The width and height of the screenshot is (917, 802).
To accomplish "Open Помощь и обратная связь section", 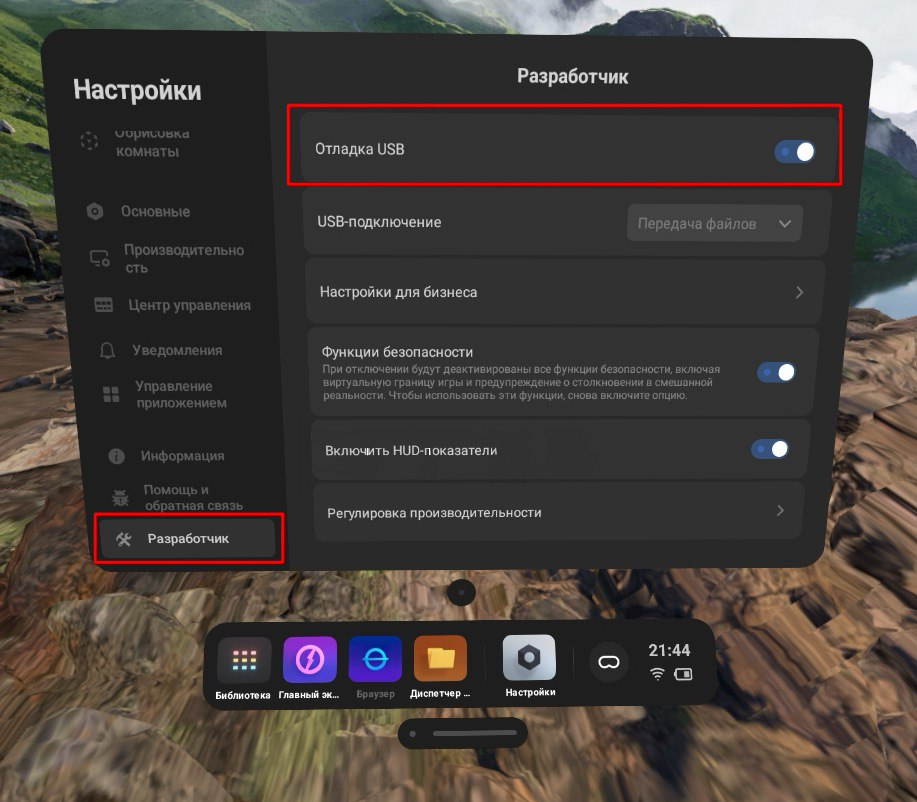I will pos(192,497).
